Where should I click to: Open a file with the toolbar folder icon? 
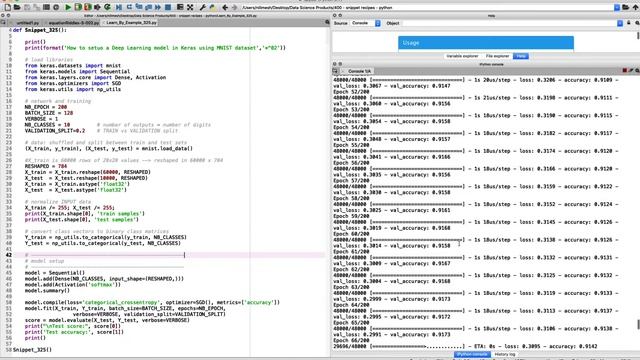(x=17, y=7)
